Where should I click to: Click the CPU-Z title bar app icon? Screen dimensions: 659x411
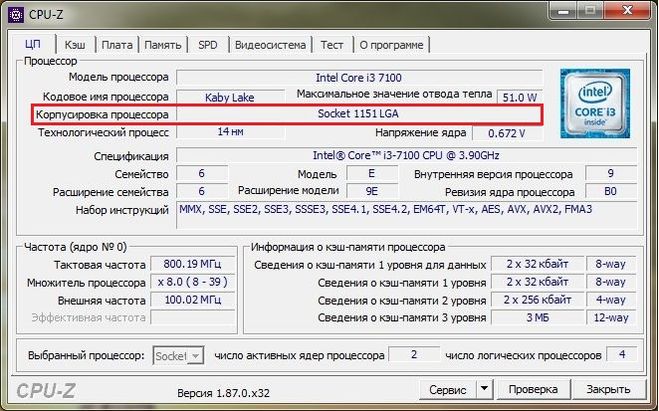(x=16, y=15)
